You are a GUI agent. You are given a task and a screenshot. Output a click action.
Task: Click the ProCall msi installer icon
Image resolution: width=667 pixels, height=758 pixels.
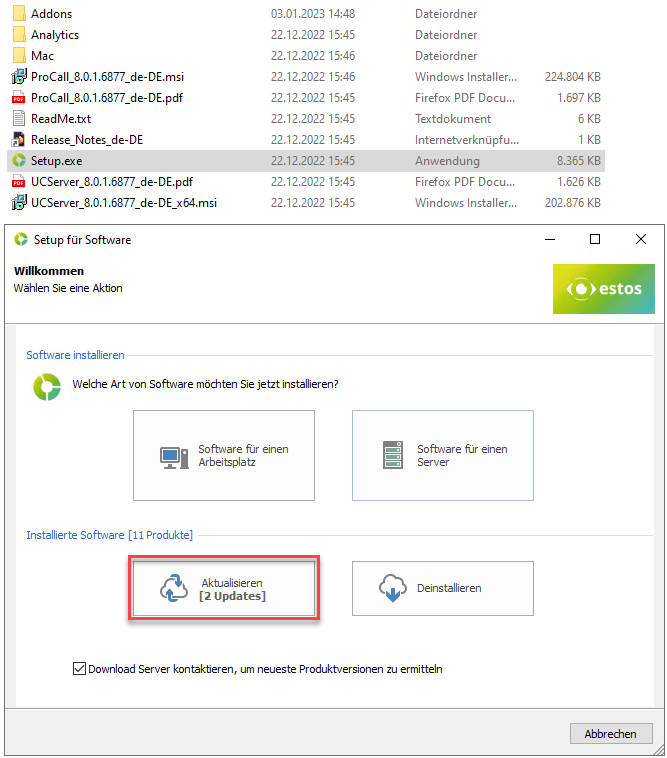tap(18, 77)
